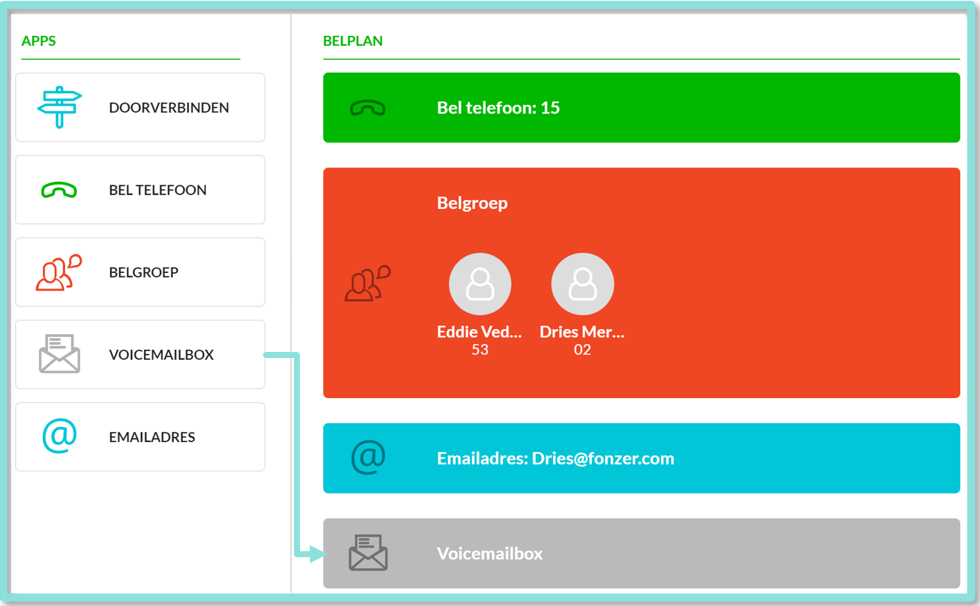Viewport: 980px width, 606px height.
Task: Select Eddie Ved... avatar in Belgroep
Action: [480, 284]
